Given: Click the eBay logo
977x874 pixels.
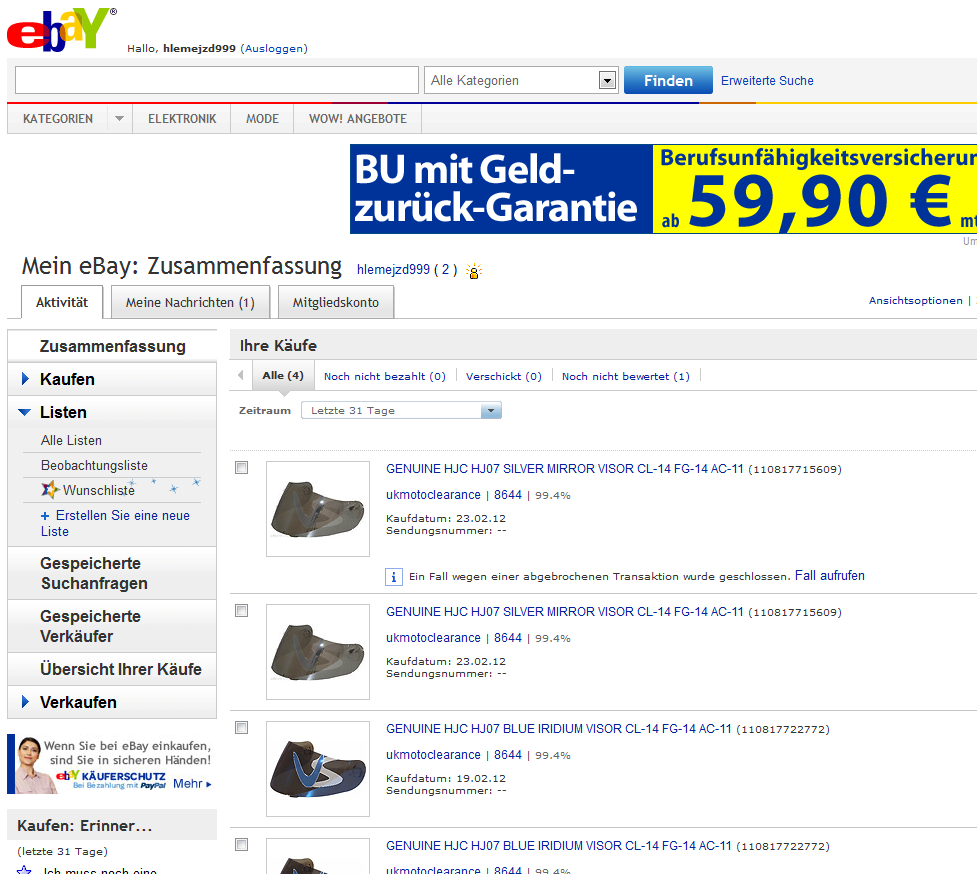Looking at the screenshot, I should [x=60, y=29].
